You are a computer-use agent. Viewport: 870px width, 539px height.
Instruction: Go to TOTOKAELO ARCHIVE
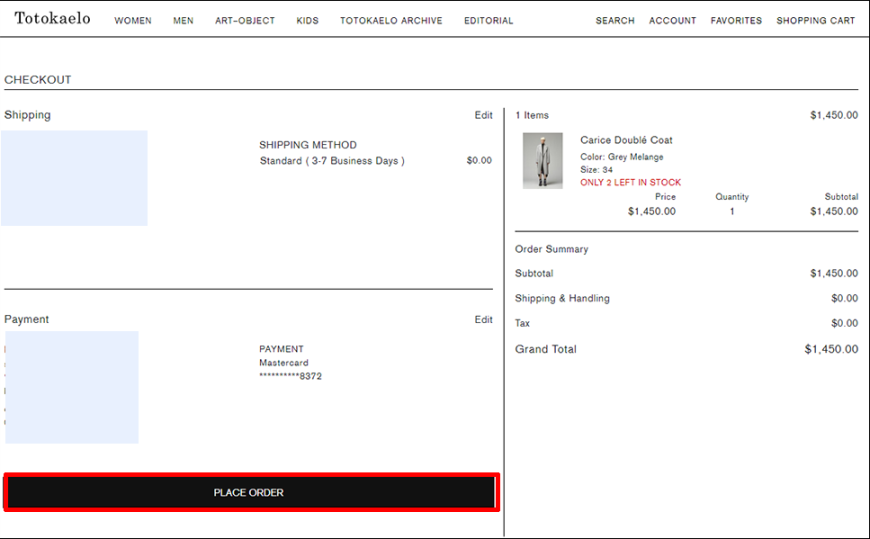[x=391, y=21]
